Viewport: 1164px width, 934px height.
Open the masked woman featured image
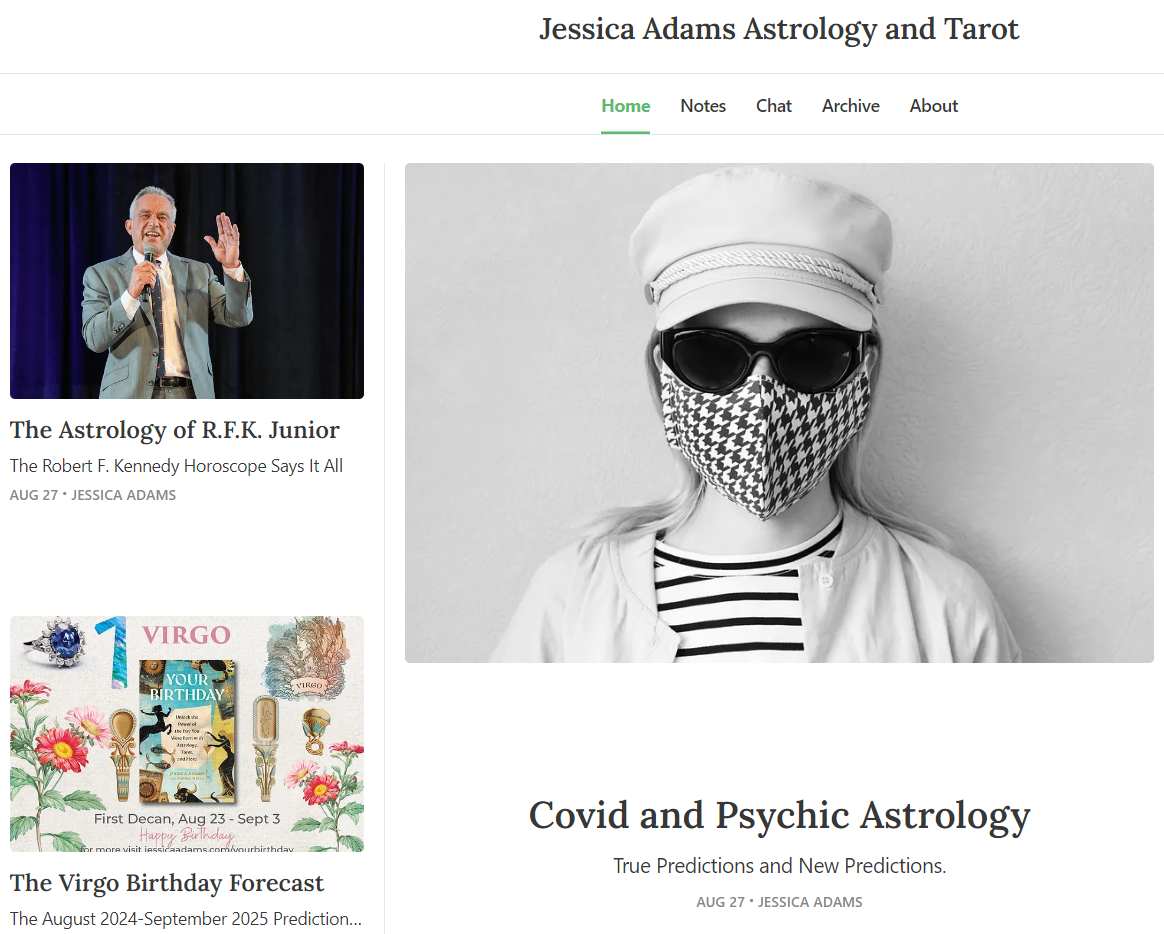[779, 413]
